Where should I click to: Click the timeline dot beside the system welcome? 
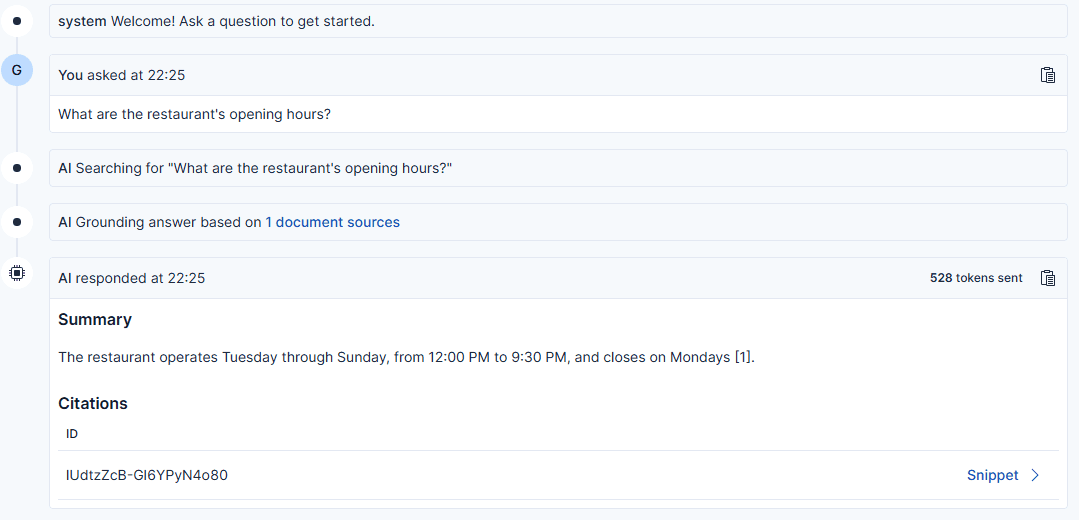click(17, 20)
